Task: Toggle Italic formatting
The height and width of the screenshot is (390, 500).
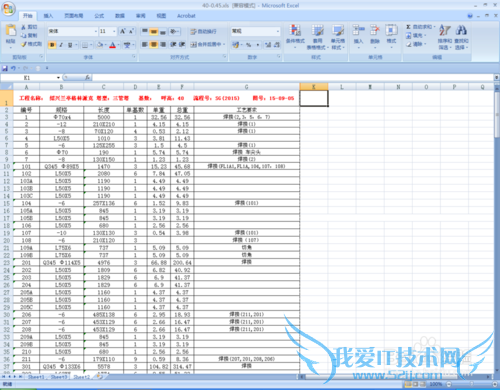Action: point(61,45)
